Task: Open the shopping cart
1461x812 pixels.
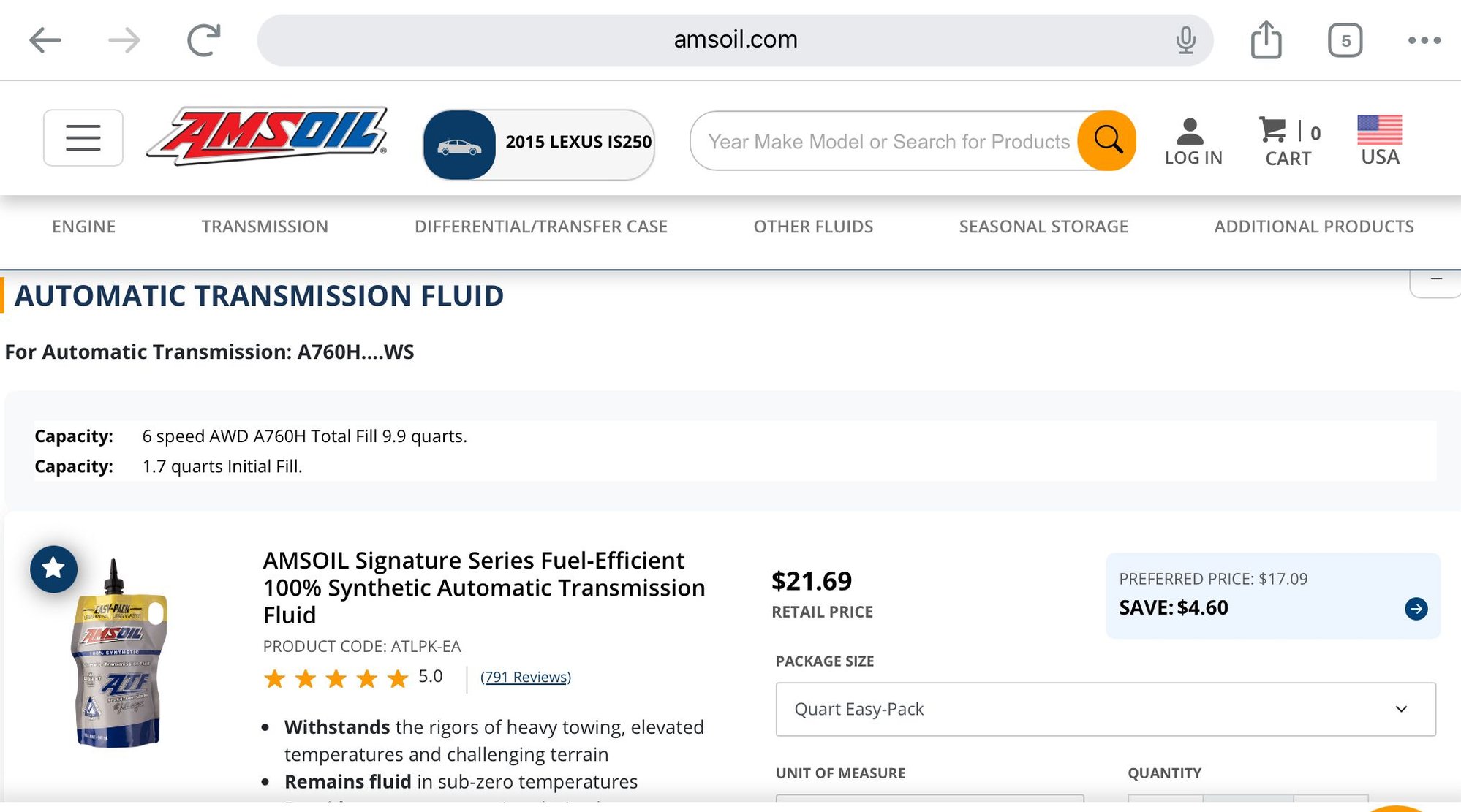Action: tap(1288, 142)
